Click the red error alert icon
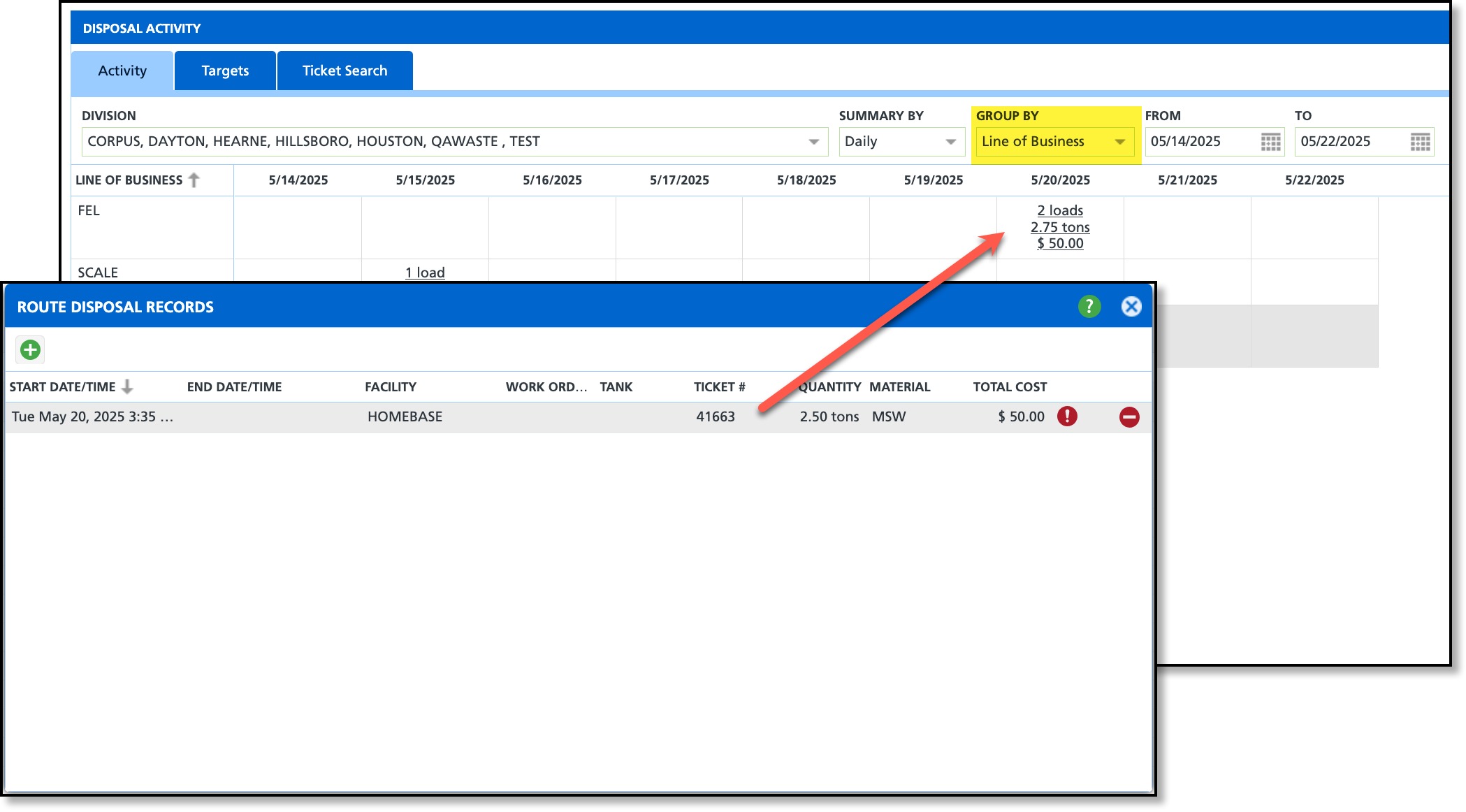Image resolution: width=1466 pixels, height=812 pixels. (x=1067, y=416)
